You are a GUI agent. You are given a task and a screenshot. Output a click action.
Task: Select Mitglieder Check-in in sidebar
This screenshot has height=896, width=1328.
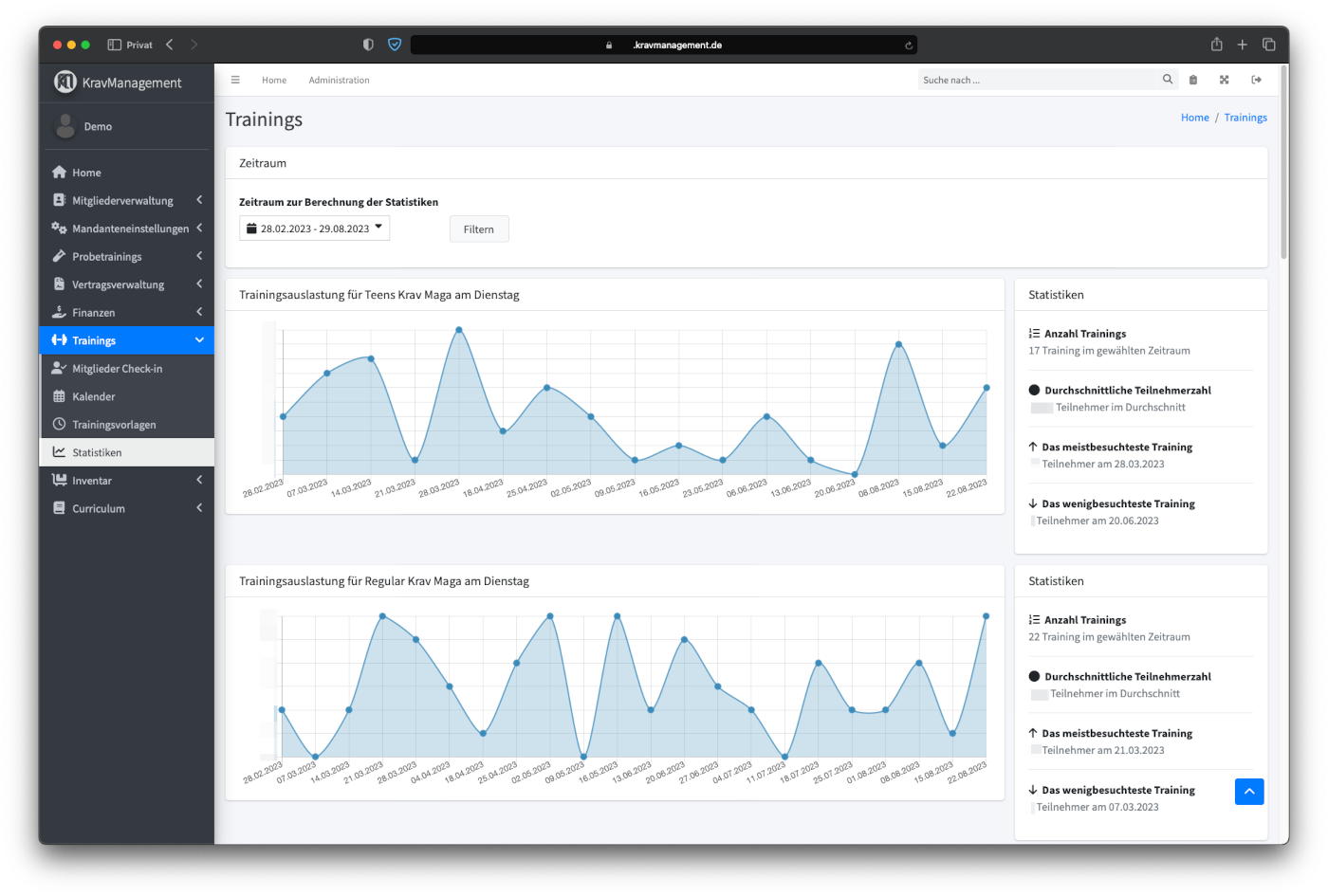[126, 369]
